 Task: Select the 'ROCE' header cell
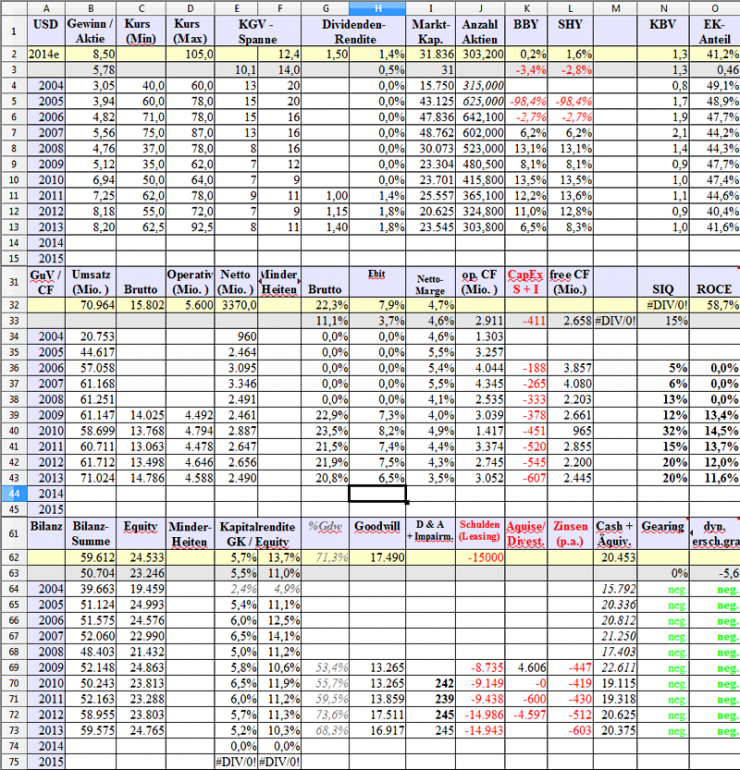click(714, 282)
